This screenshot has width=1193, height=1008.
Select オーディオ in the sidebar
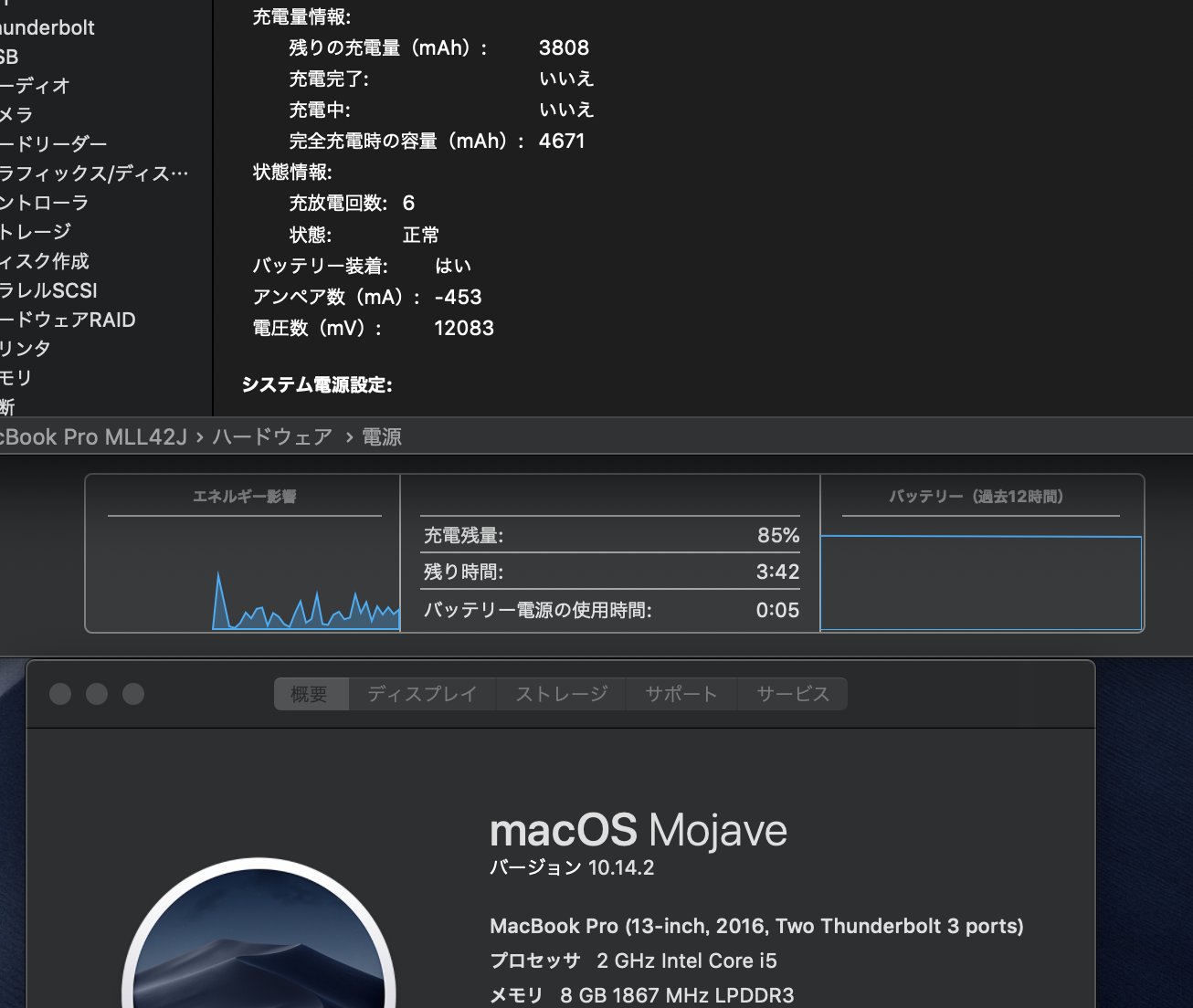pos(36,86)
